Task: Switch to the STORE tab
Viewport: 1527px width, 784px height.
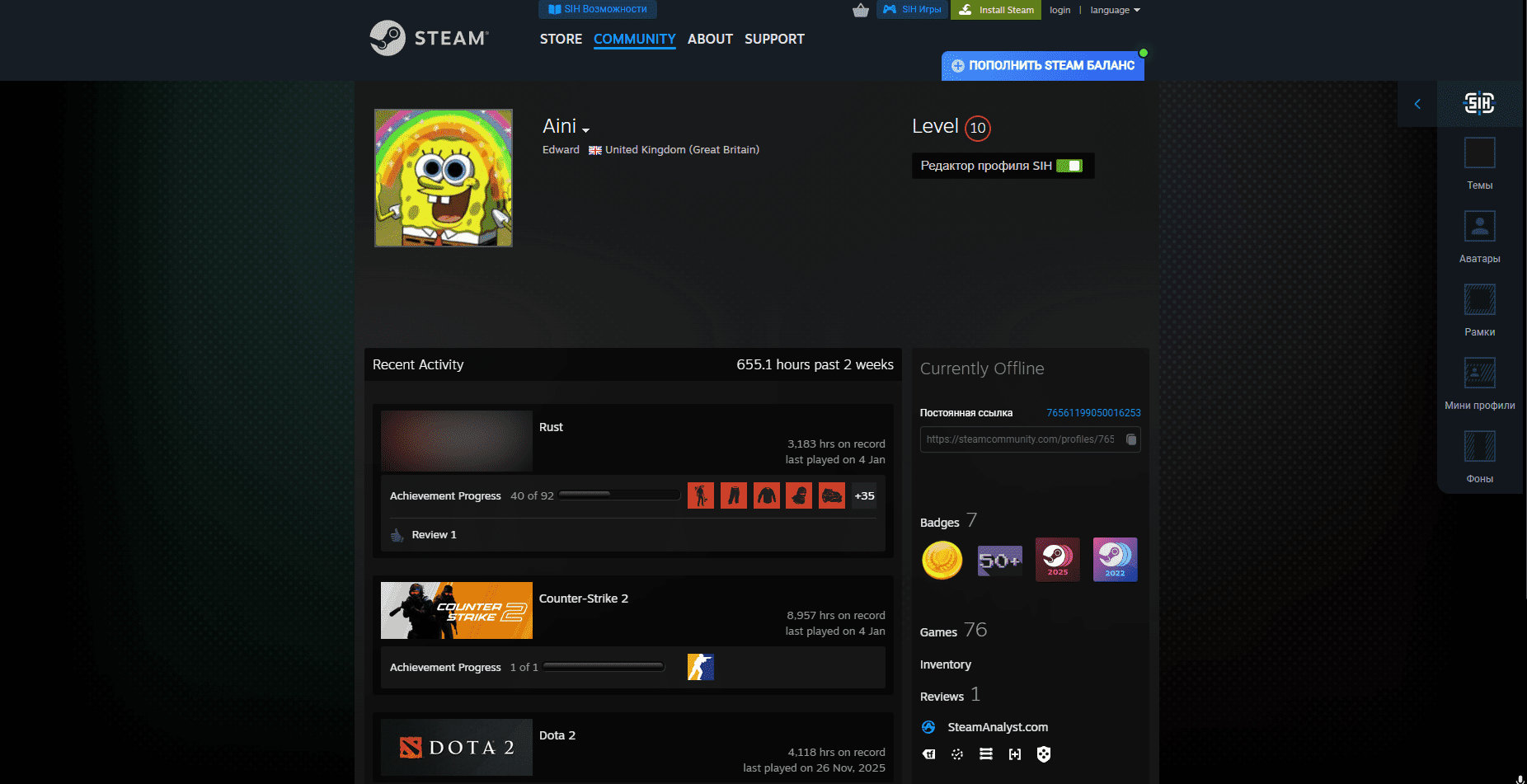Action: point(561,39)
